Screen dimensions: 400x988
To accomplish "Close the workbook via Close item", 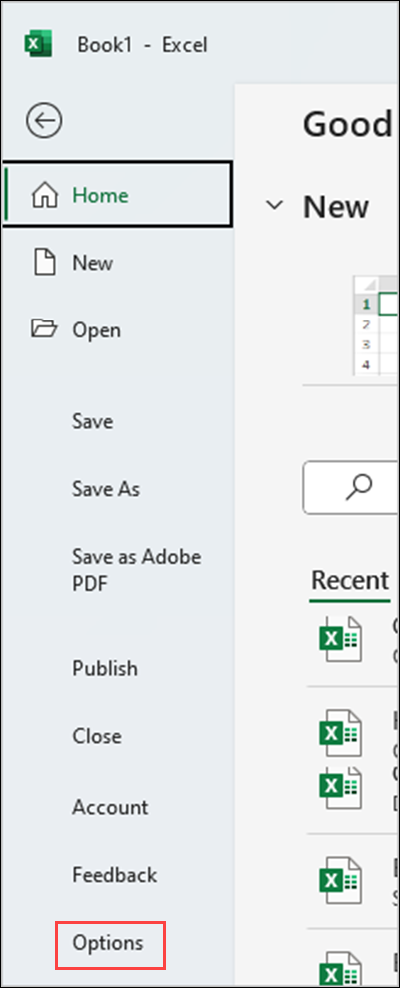I will (x=97, y=736).
